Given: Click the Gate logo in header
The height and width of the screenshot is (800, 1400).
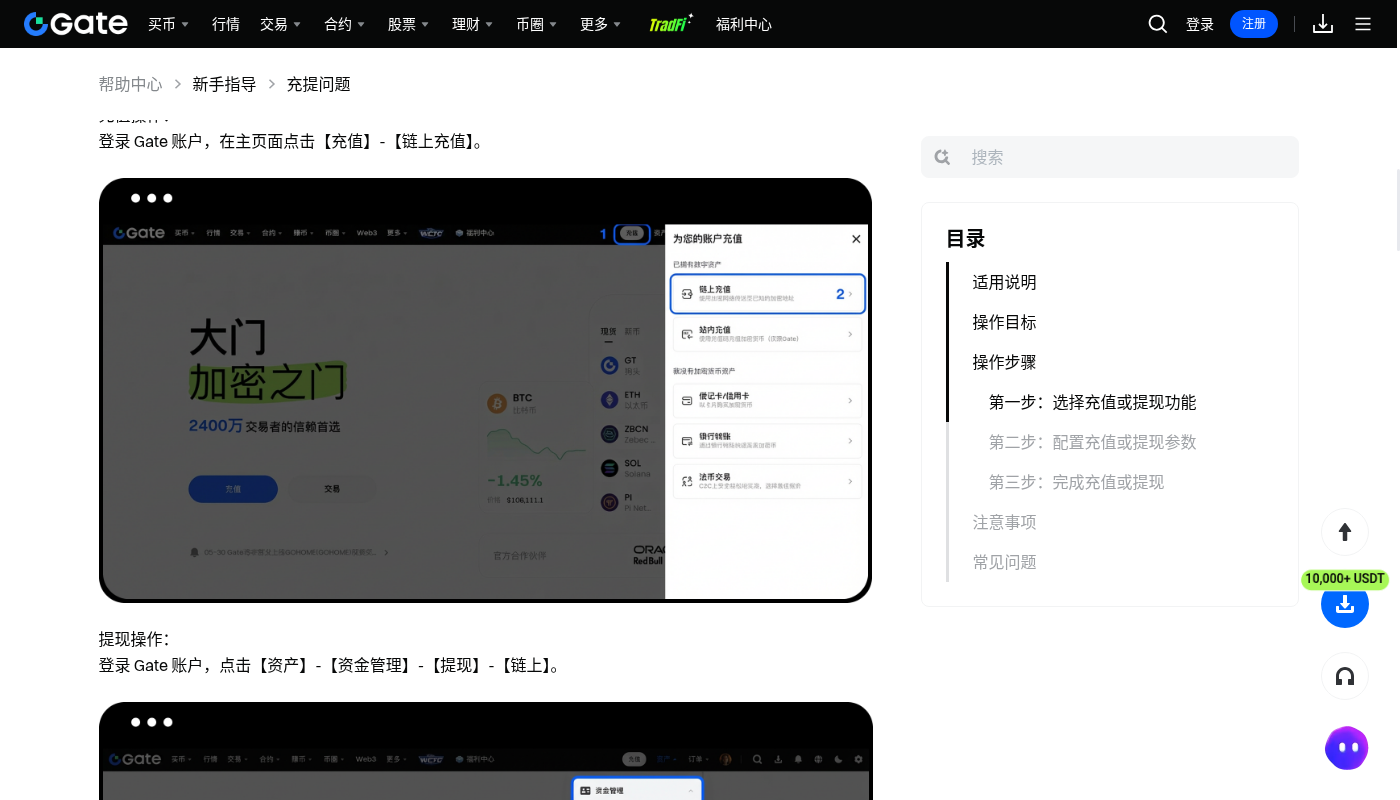Looking at the screenshot, I should [x=76, y=24].
